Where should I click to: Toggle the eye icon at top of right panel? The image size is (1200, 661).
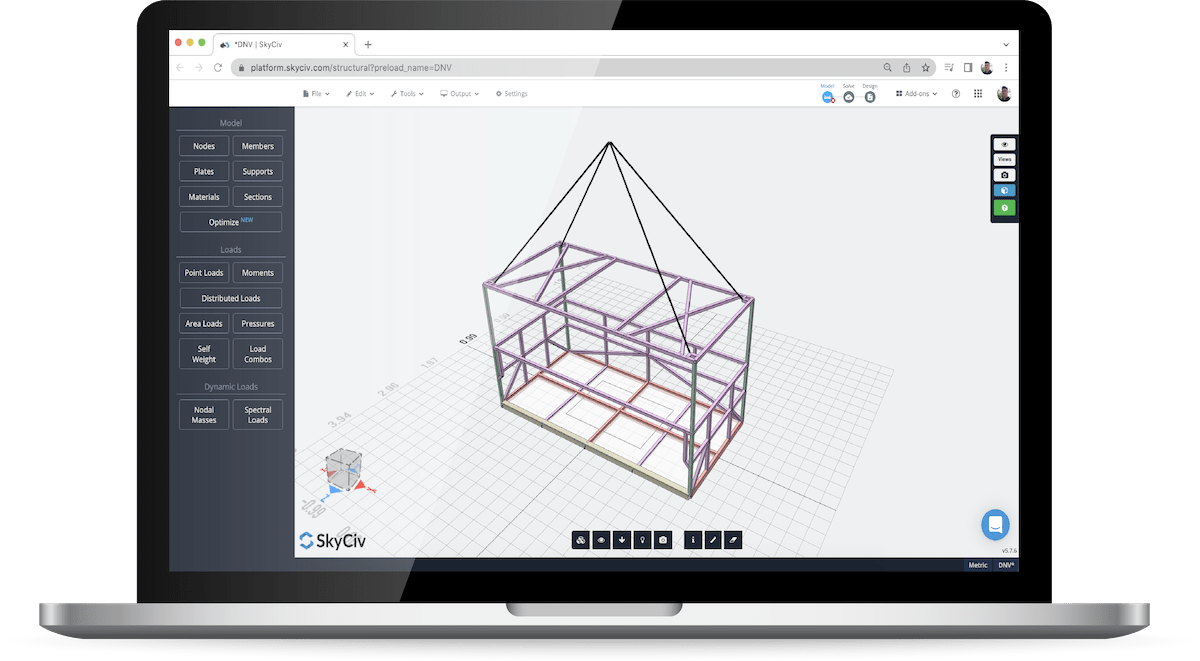pos(1003,143)
